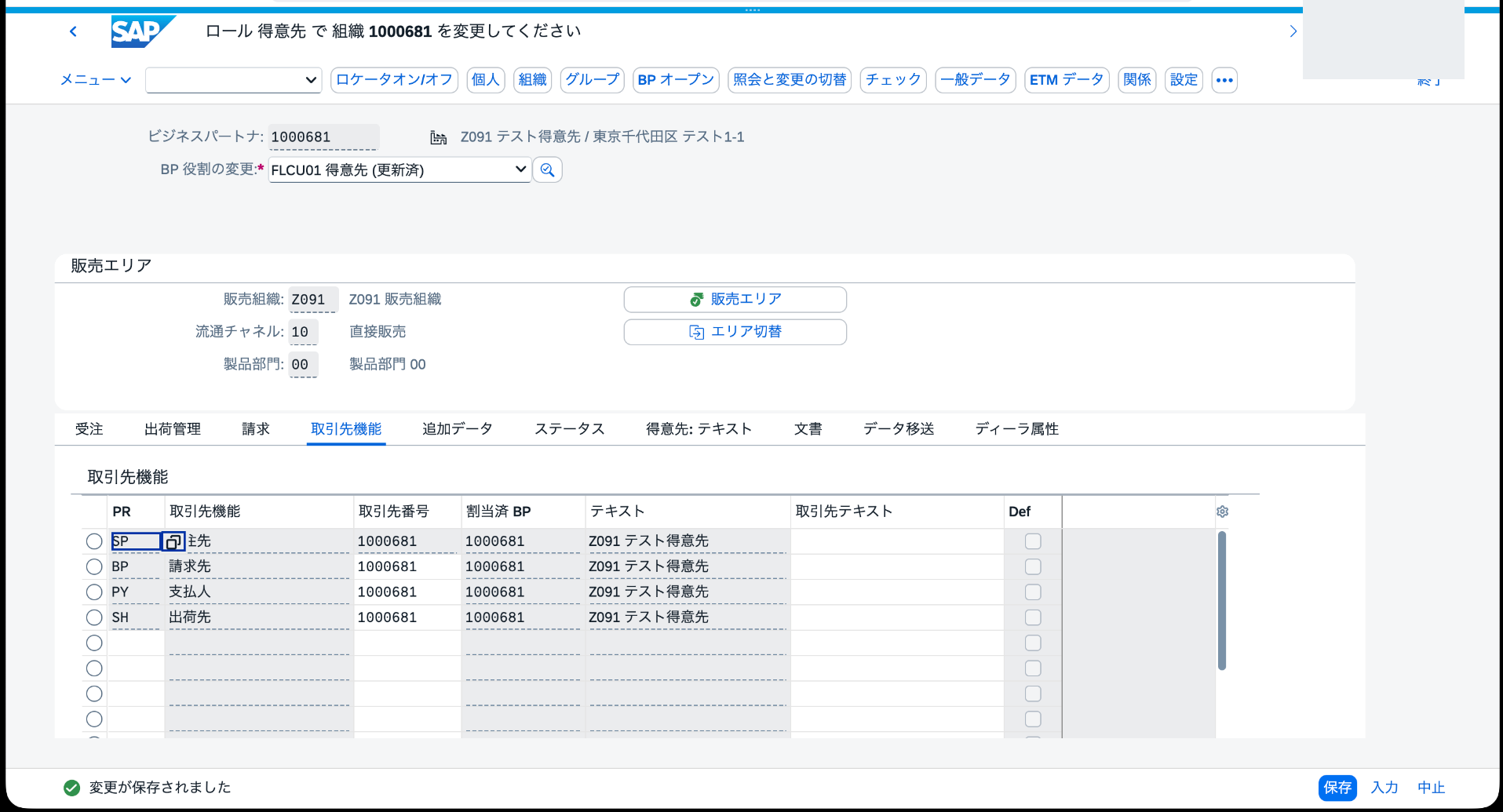Screen dimensions: 1503x812
Task: Go back with the left chevron icon
Action: click(73, 31)
